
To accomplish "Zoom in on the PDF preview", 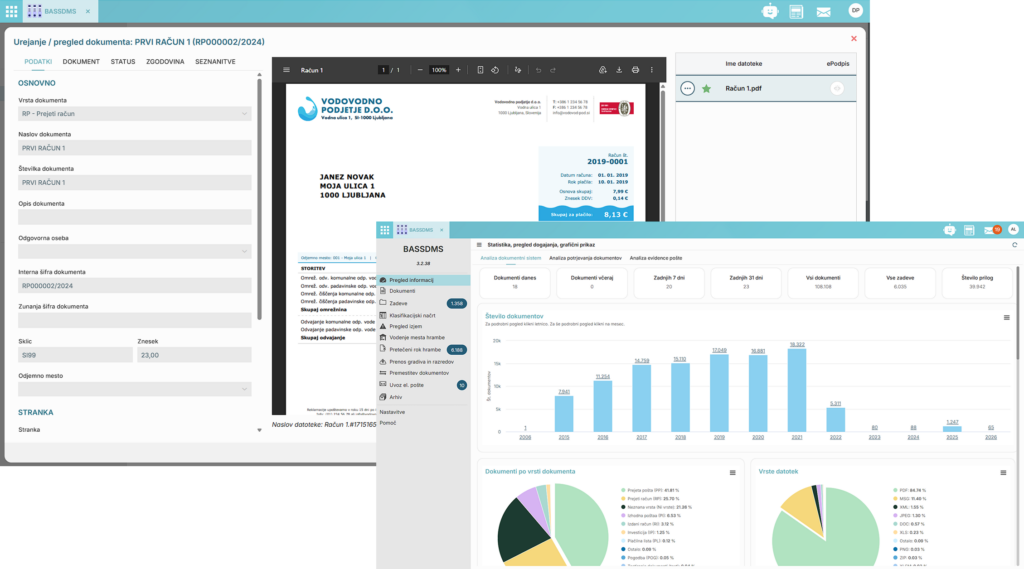I will tap(458, 70).
